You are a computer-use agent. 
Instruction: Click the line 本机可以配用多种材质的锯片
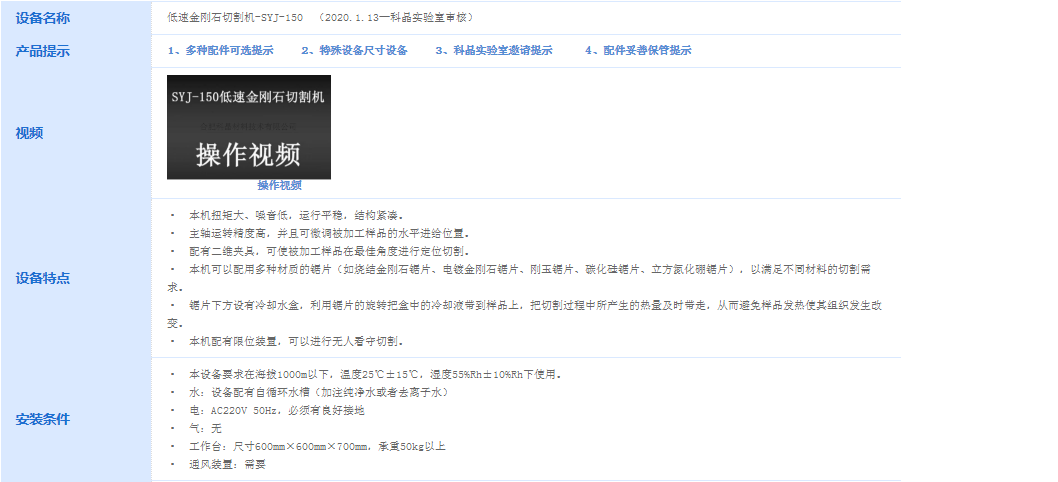tap(520, 278)
